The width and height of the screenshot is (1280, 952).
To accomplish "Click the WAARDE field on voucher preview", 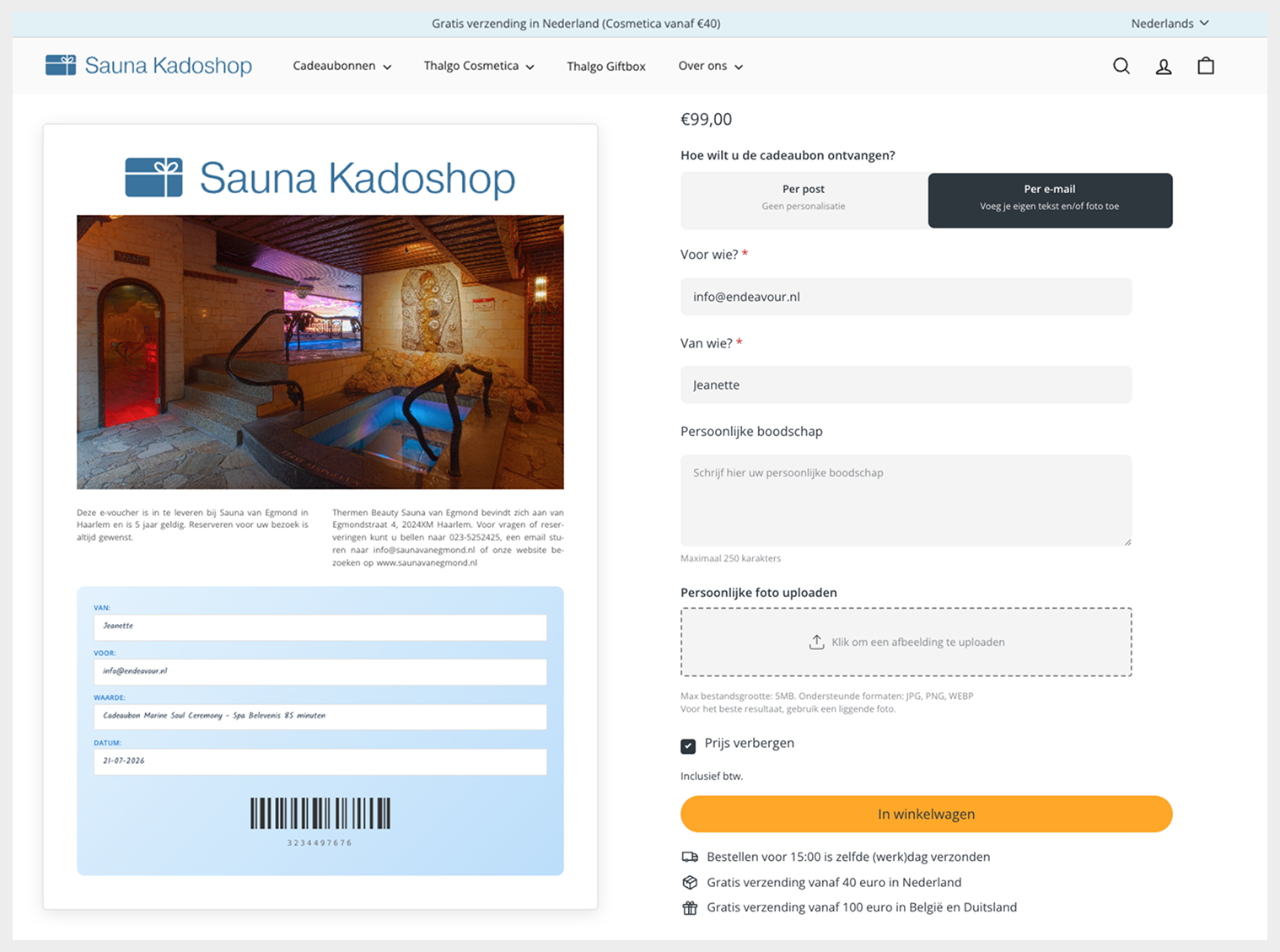I will pos(320,717).
